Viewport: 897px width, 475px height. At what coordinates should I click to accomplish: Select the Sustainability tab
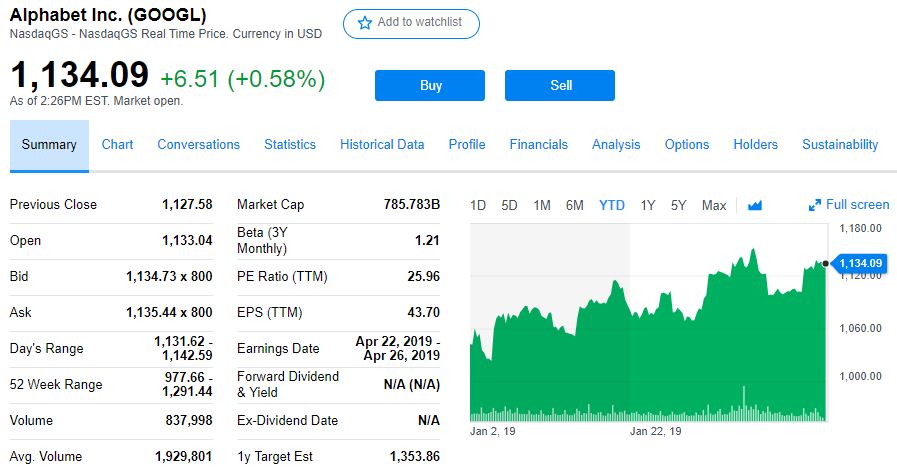840,145
